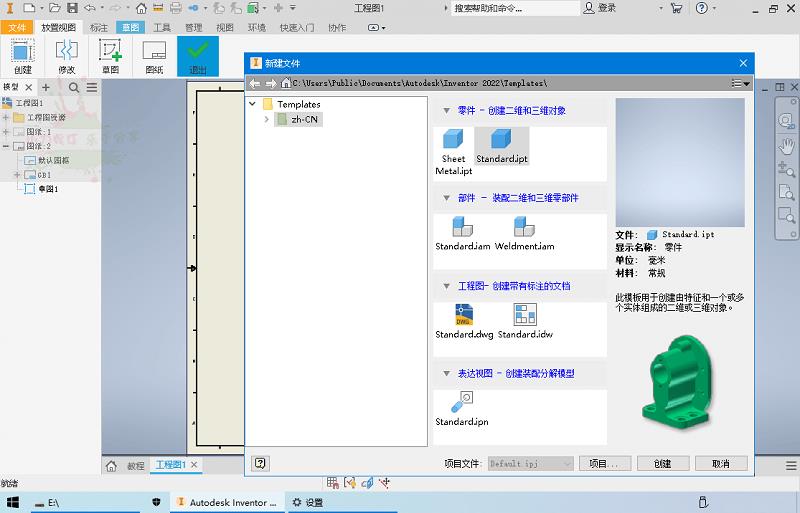Click the Save floppy disk icon
The height and width of the screenshot is (513, 800).
[x=72, y=8]
